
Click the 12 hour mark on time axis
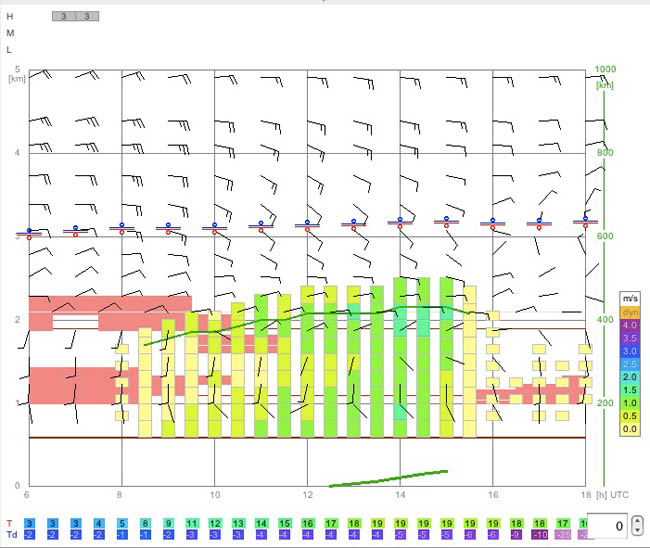pos(307,495)
